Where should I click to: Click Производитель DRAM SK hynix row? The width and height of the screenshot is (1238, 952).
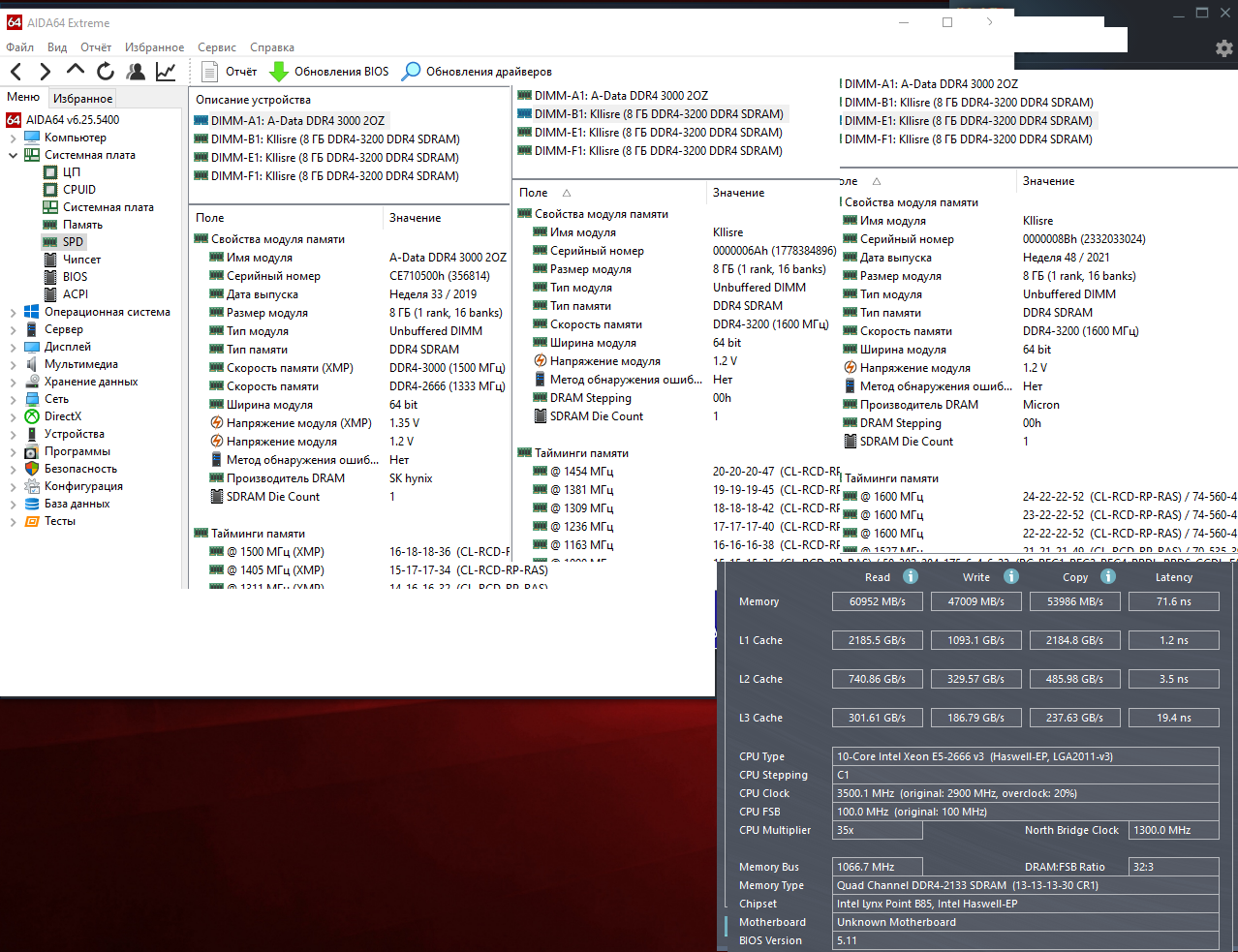(x=322, y=478)
